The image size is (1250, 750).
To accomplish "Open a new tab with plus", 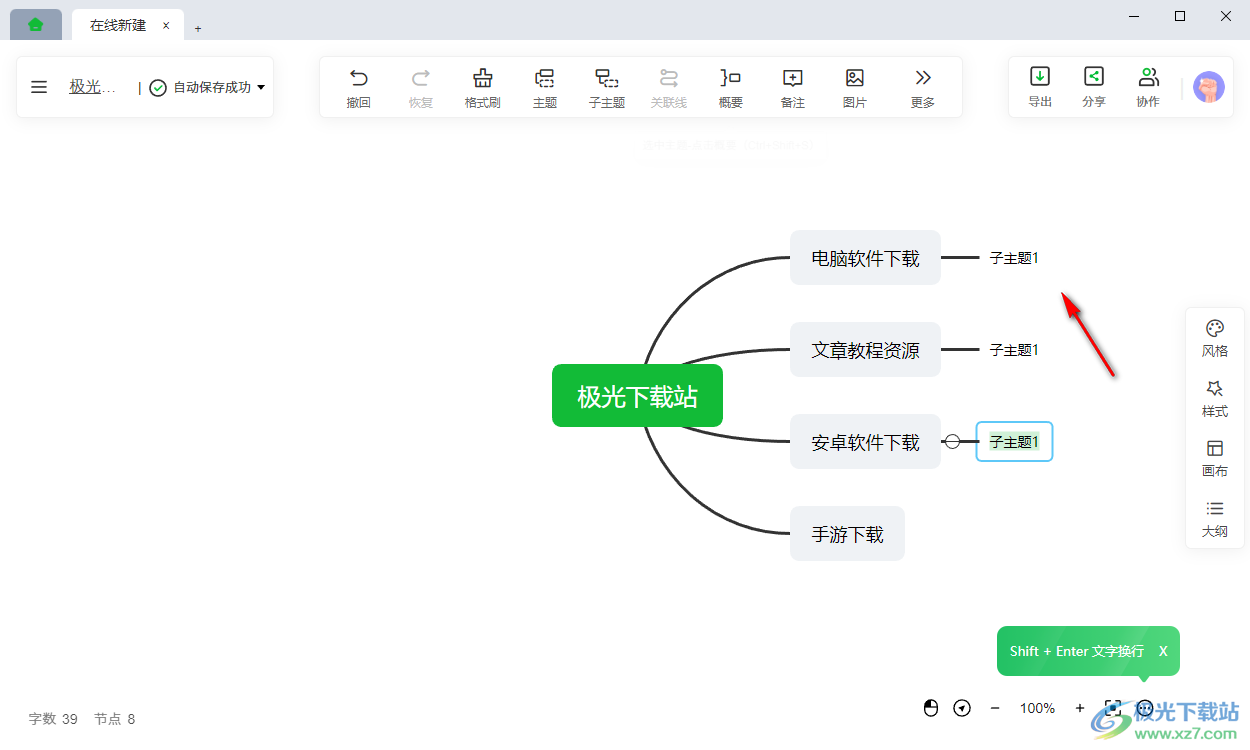I will tap(198, 28).
